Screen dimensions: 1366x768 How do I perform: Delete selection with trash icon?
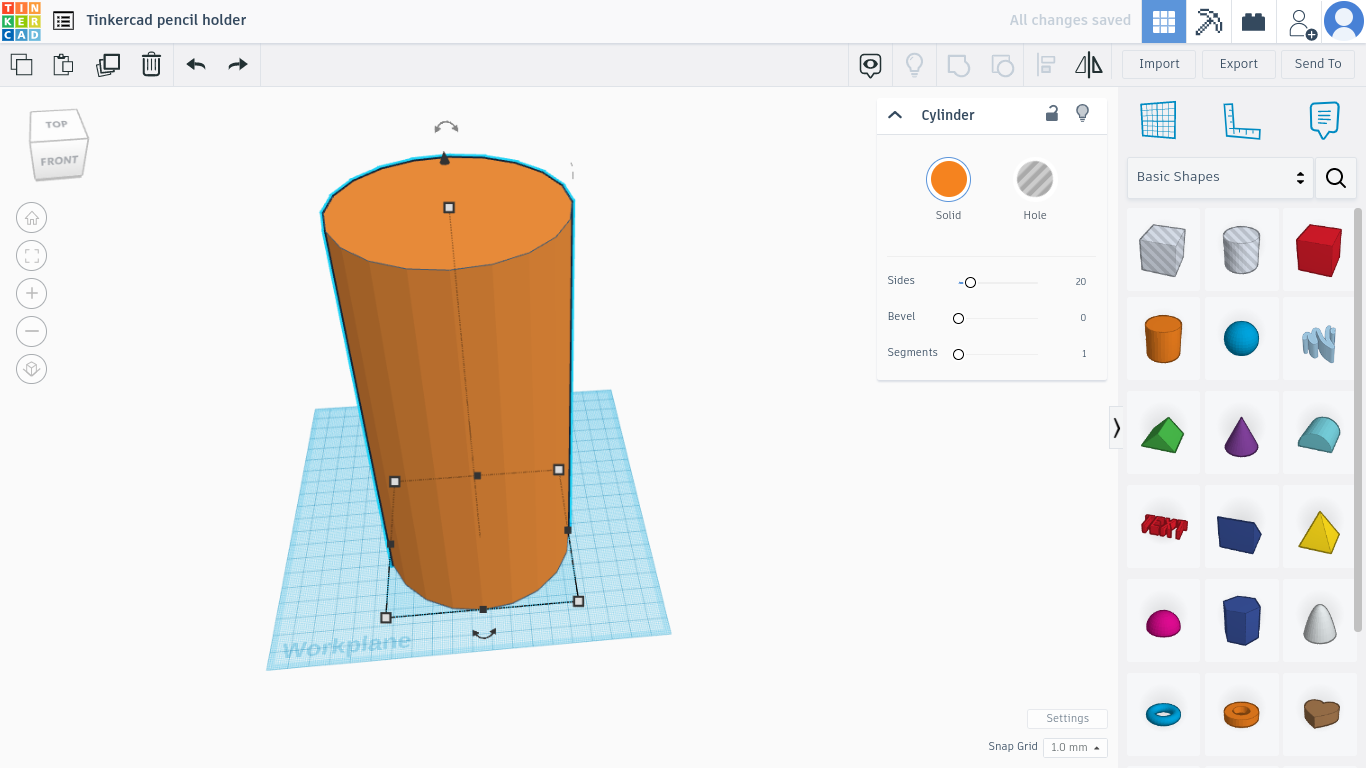coord(151,65)
